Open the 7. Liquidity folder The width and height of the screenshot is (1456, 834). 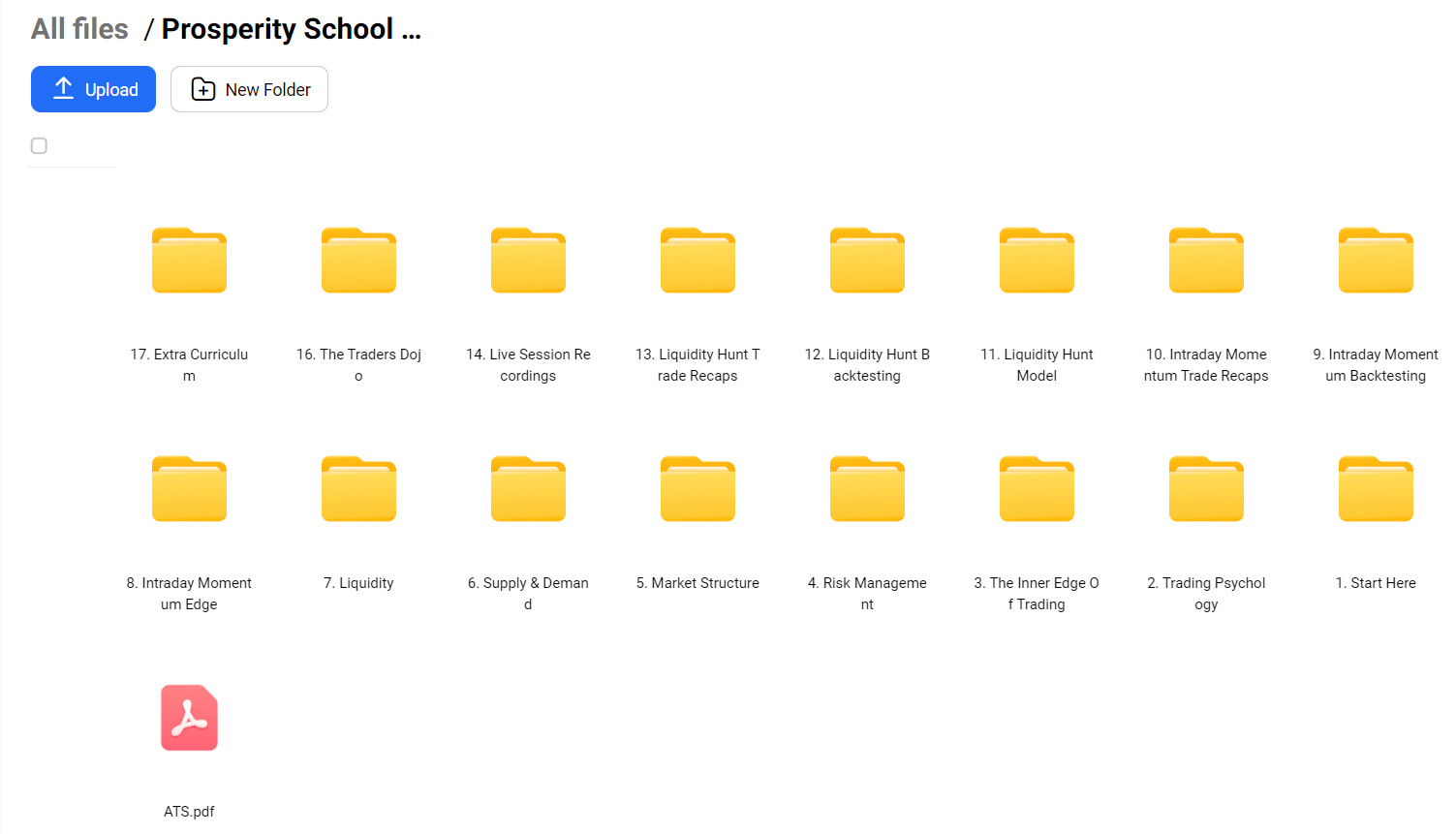[358, 489]
